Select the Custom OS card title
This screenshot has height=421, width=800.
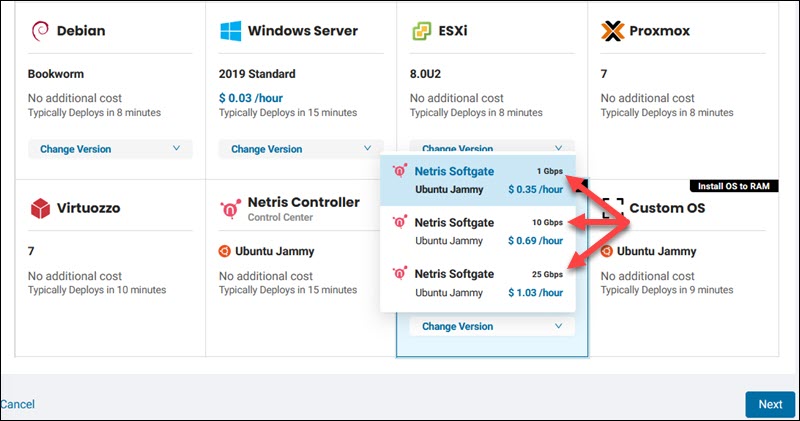667,208
